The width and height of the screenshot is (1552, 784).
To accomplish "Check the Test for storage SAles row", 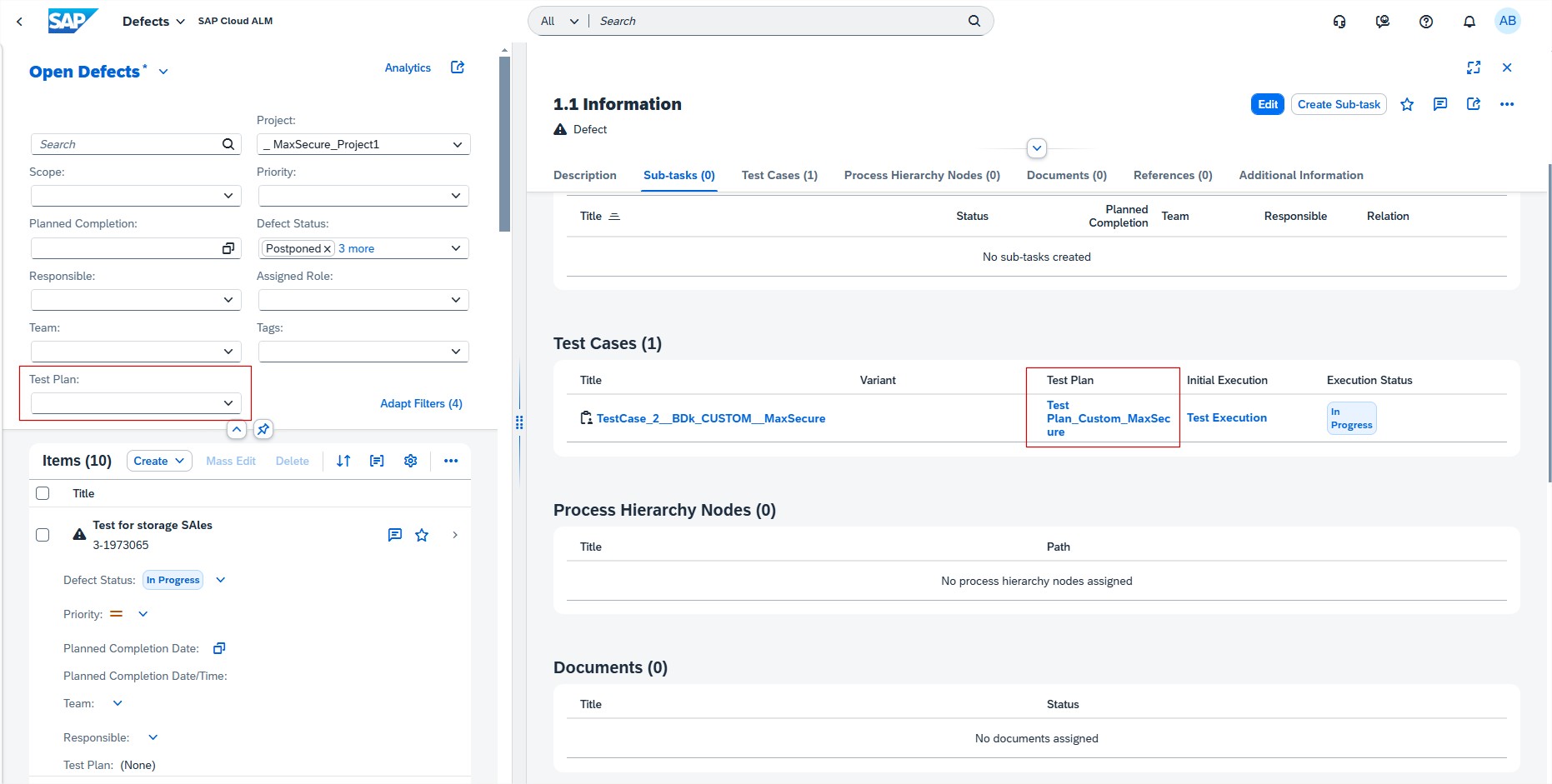I will (43, 535).
